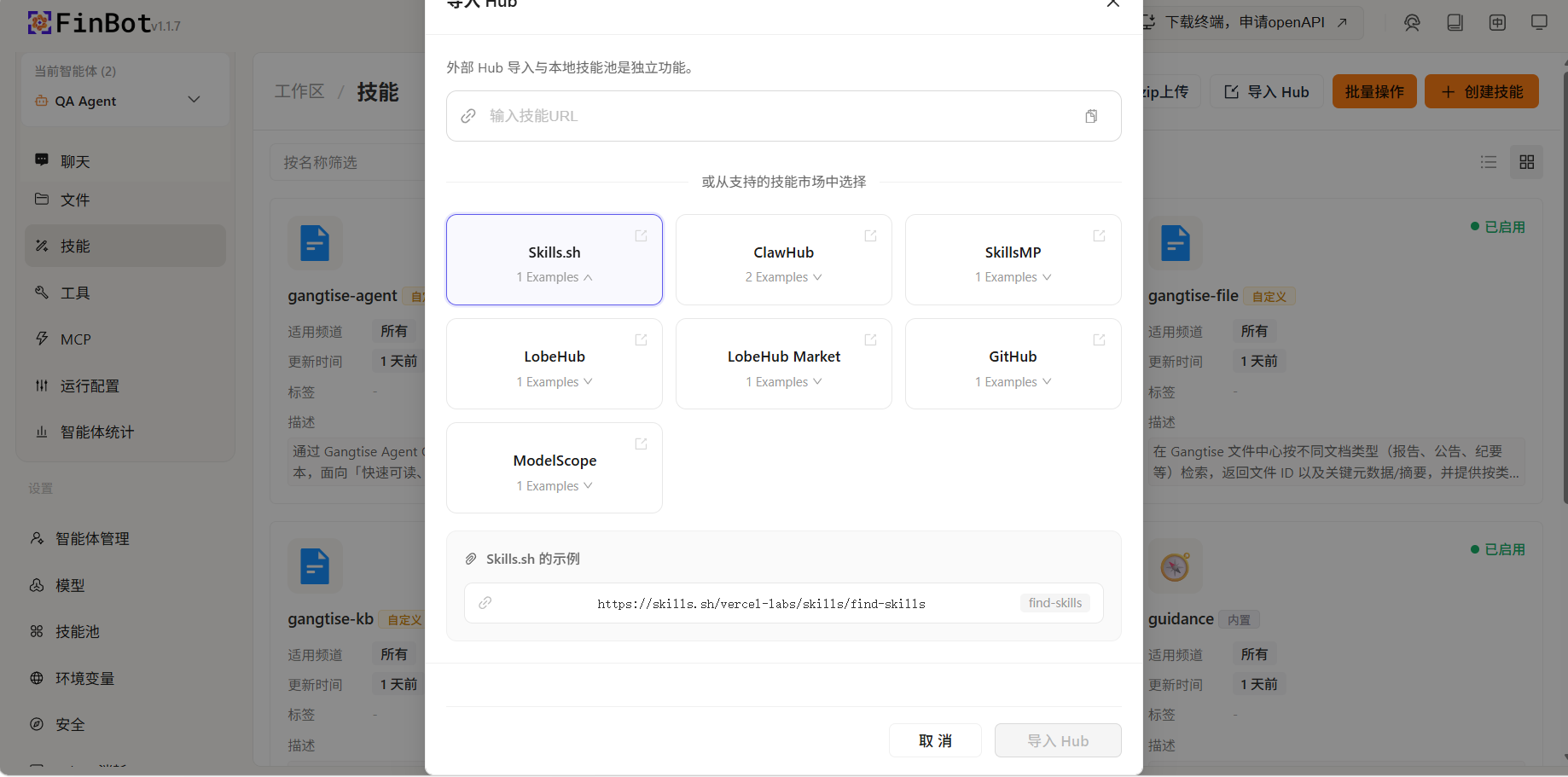Select the Skills.sh marketplace card
Image resolution: width=1568 pixels, height=777 pixels.
(x=555, y=259)
